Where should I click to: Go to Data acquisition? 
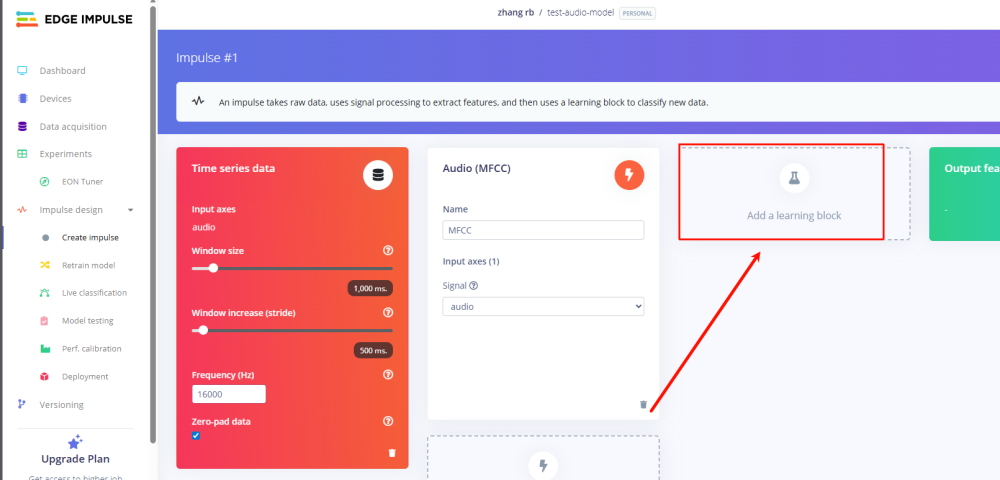pos(72,127)
